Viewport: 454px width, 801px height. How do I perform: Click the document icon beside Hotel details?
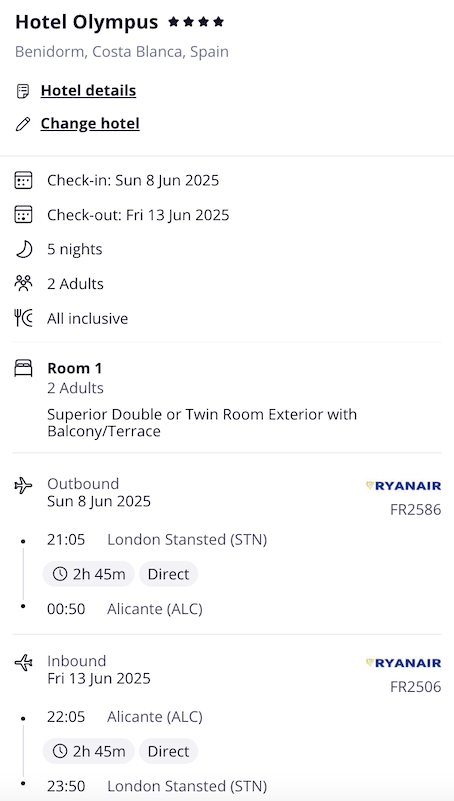23,91
